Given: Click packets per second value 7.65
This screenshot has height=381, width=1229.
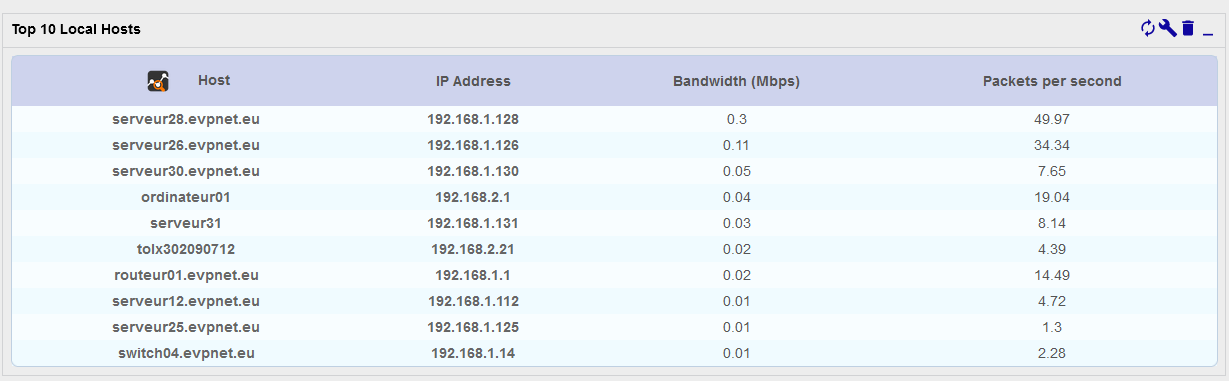Looking at the screenshot, I should click(x=1052, y=171).
